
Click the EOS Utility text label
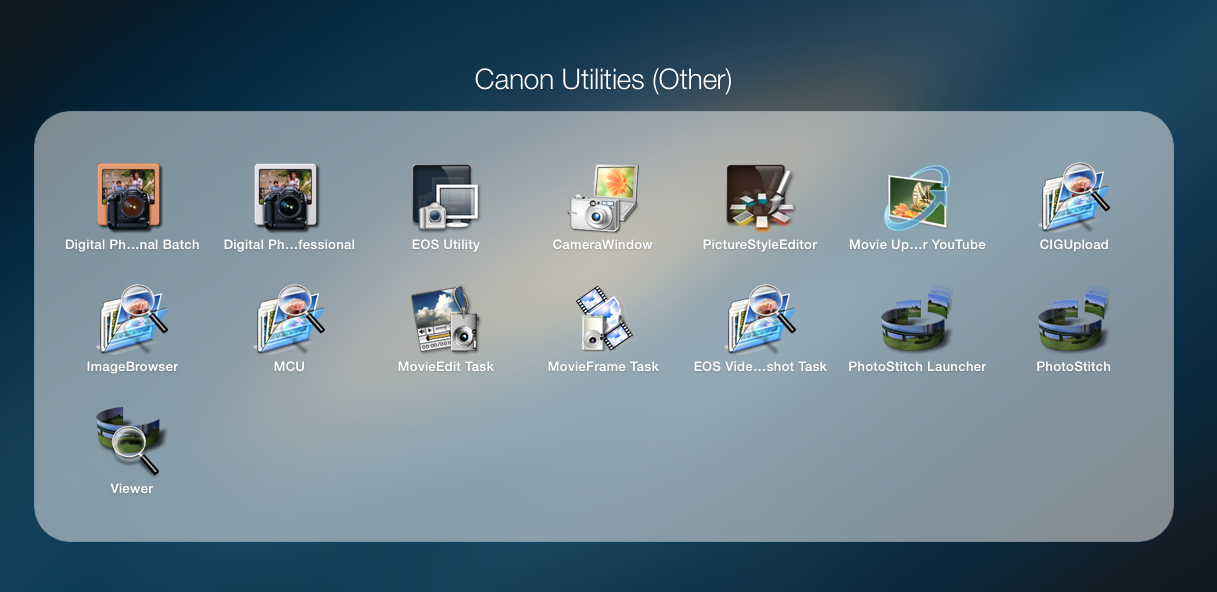445,245
